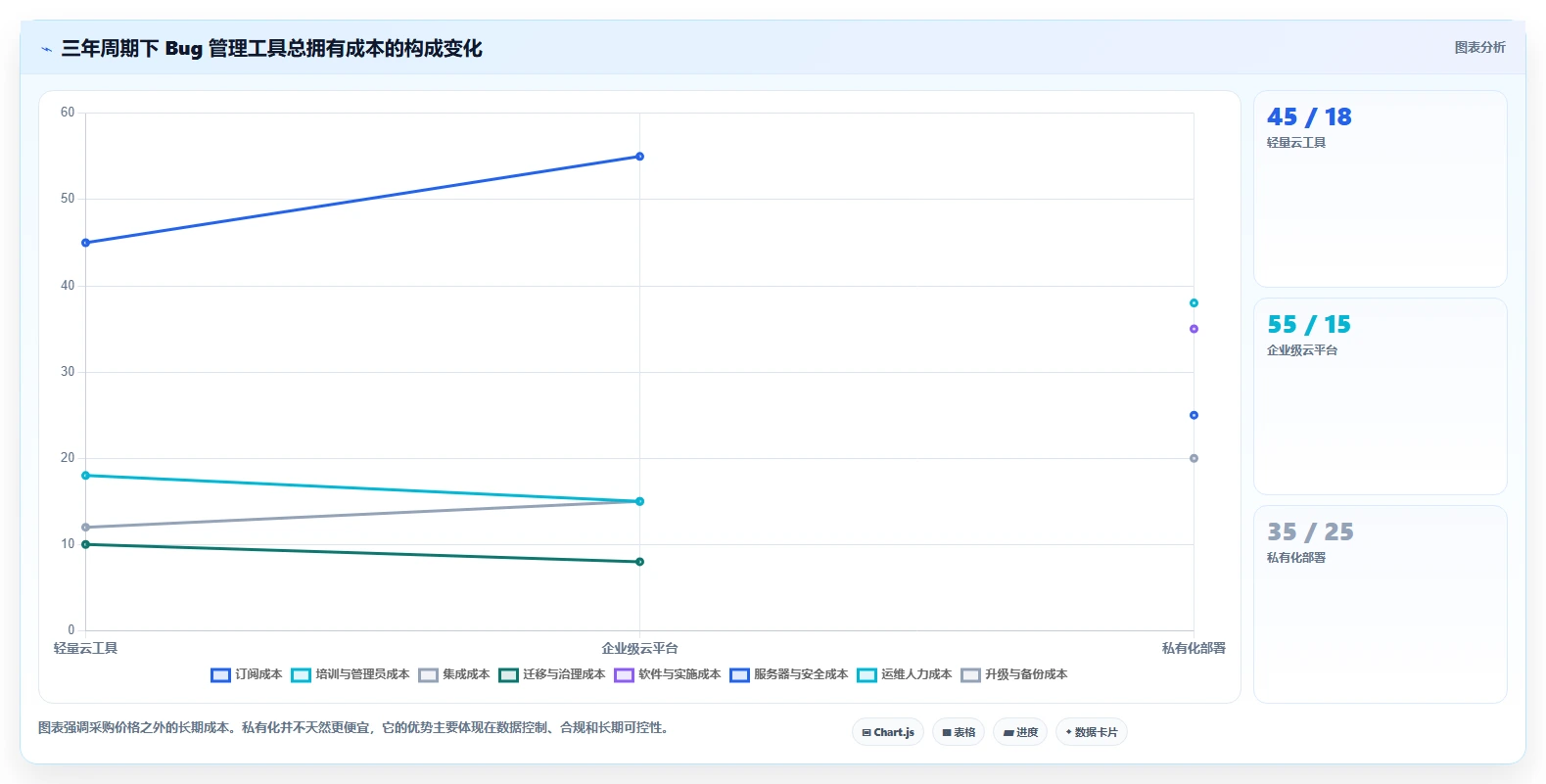The width and height of the screenshot is (1546, 784).
Task: Click the y-axis value 50
Action: coord(68,199)
